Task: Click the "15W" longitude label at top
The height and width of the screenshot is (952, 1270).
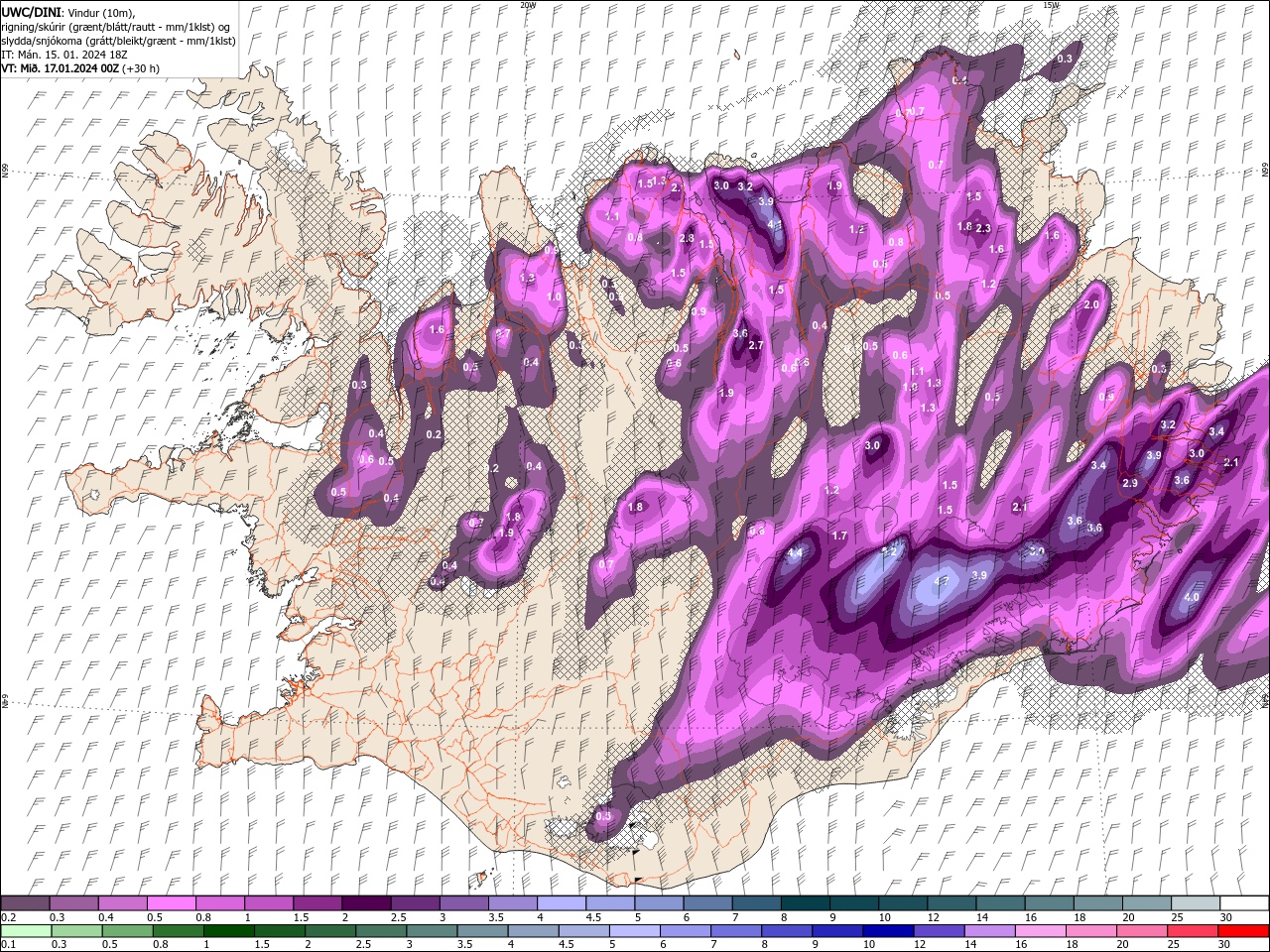Action: tap(1051, 5)
